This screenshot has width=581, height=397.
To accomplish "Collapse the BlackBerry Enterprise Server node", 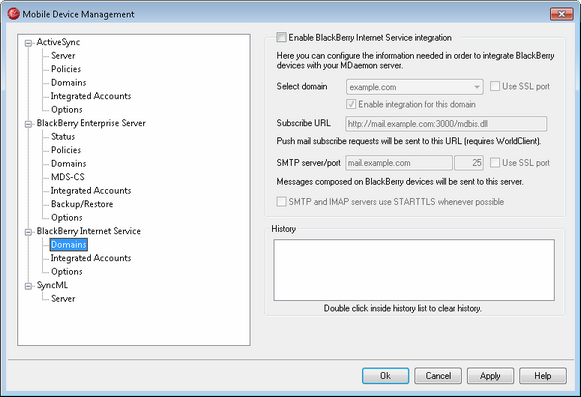I will tap(28, 125).
